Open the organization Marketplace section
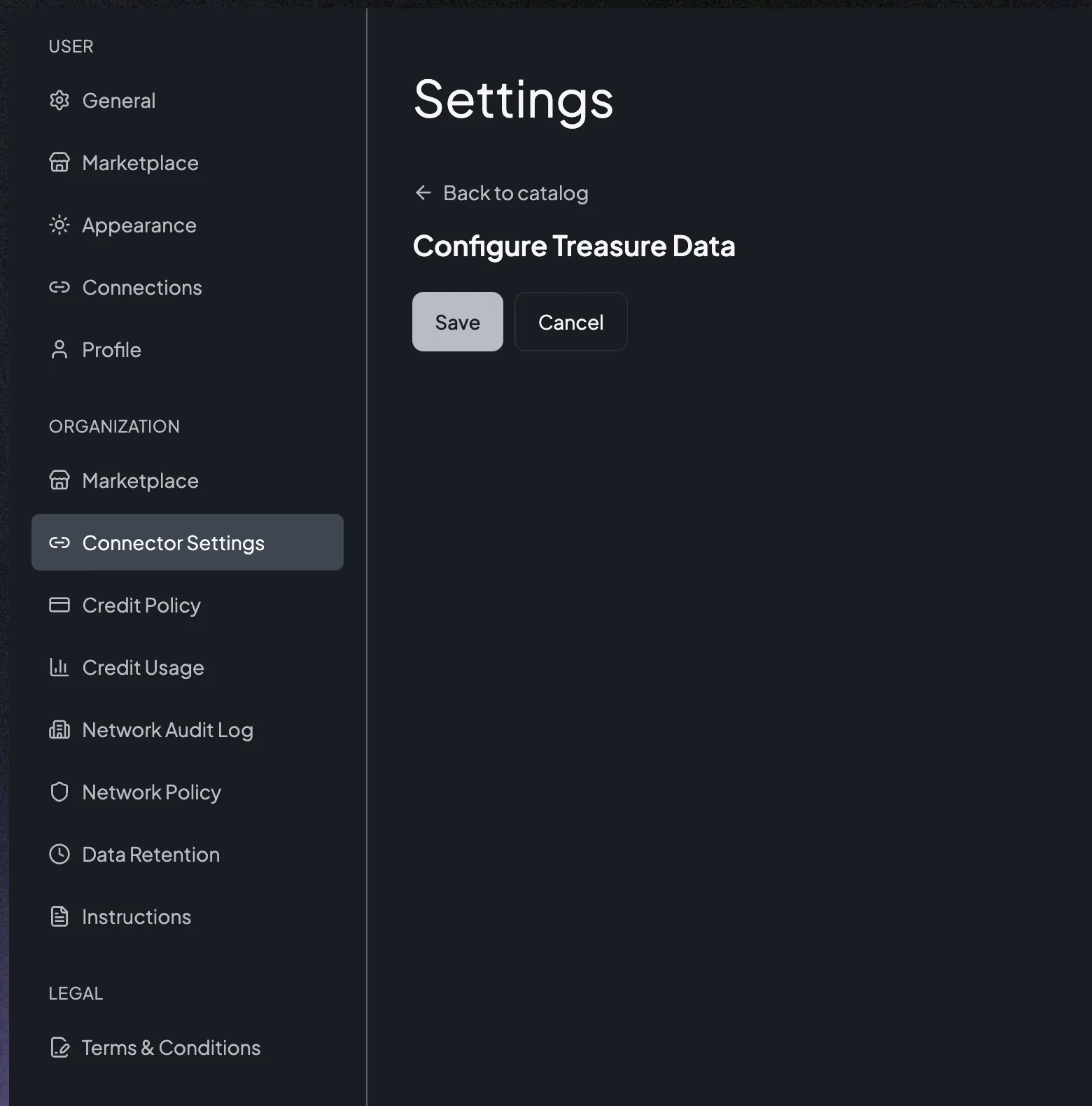This screenshot has height=1106, width=1092. [x=188, y=481]
